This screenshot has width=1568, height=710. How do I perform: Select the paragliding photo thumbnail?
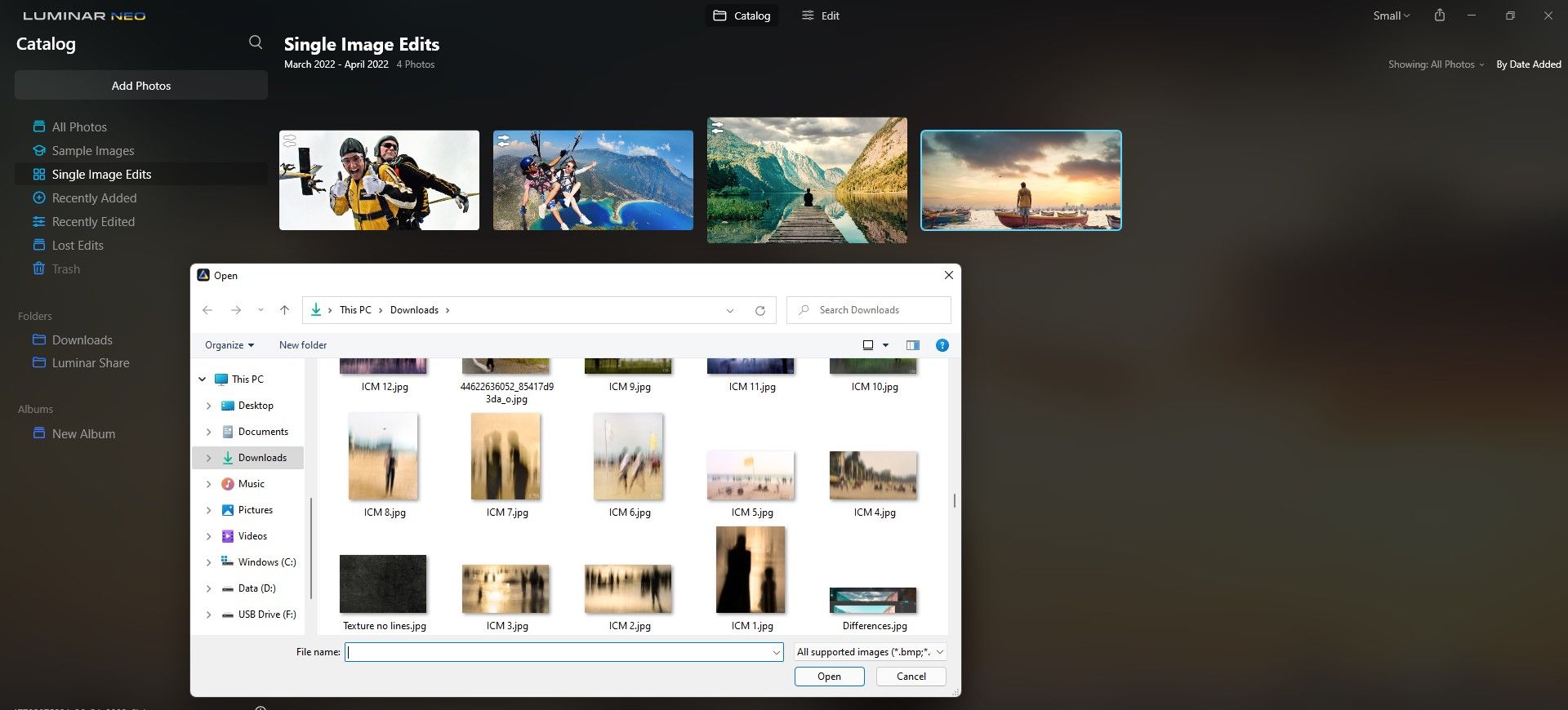593,180
